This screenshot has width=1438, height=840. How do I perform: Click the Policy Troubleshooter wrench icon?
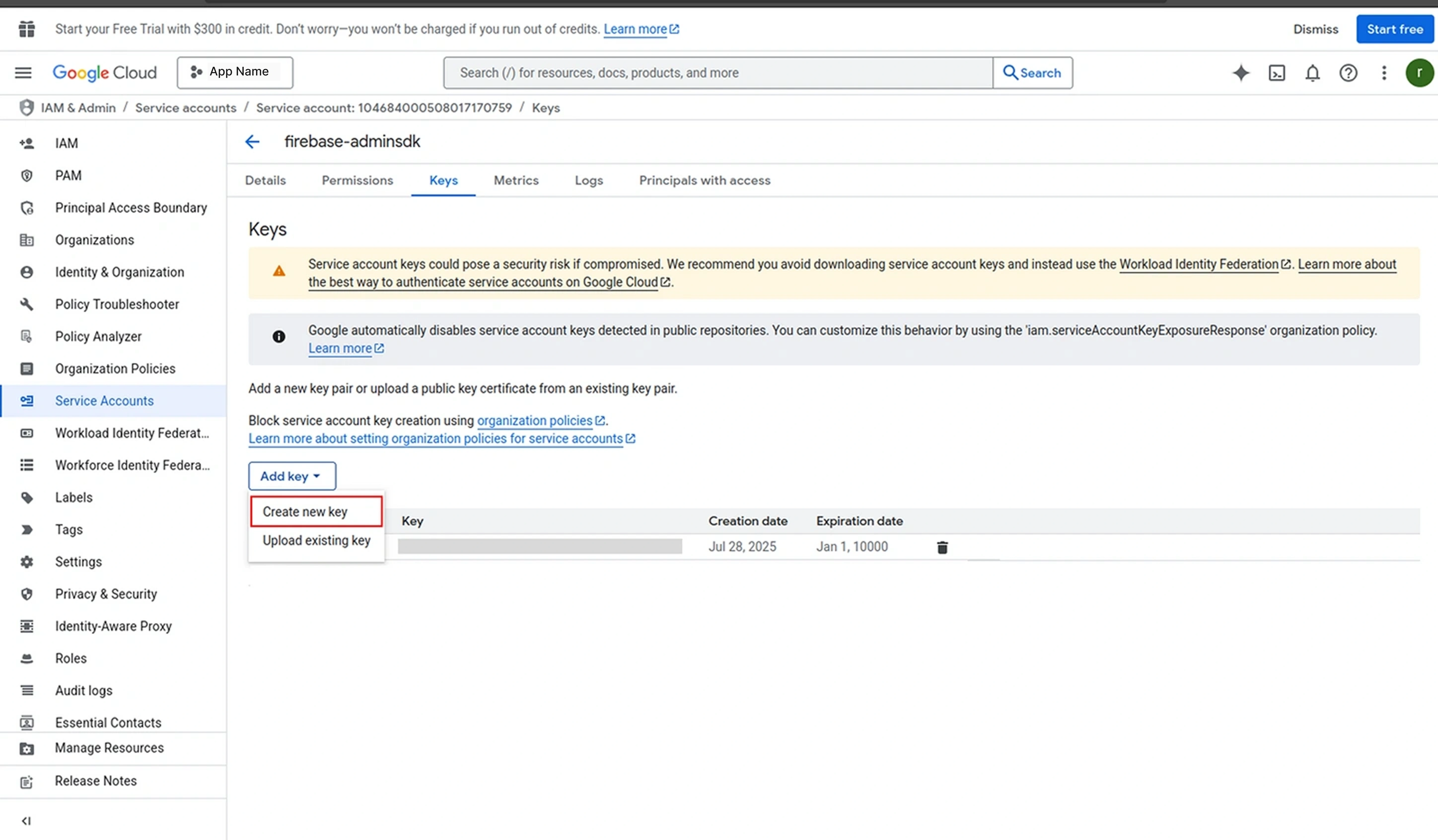(x=27, y=304)
